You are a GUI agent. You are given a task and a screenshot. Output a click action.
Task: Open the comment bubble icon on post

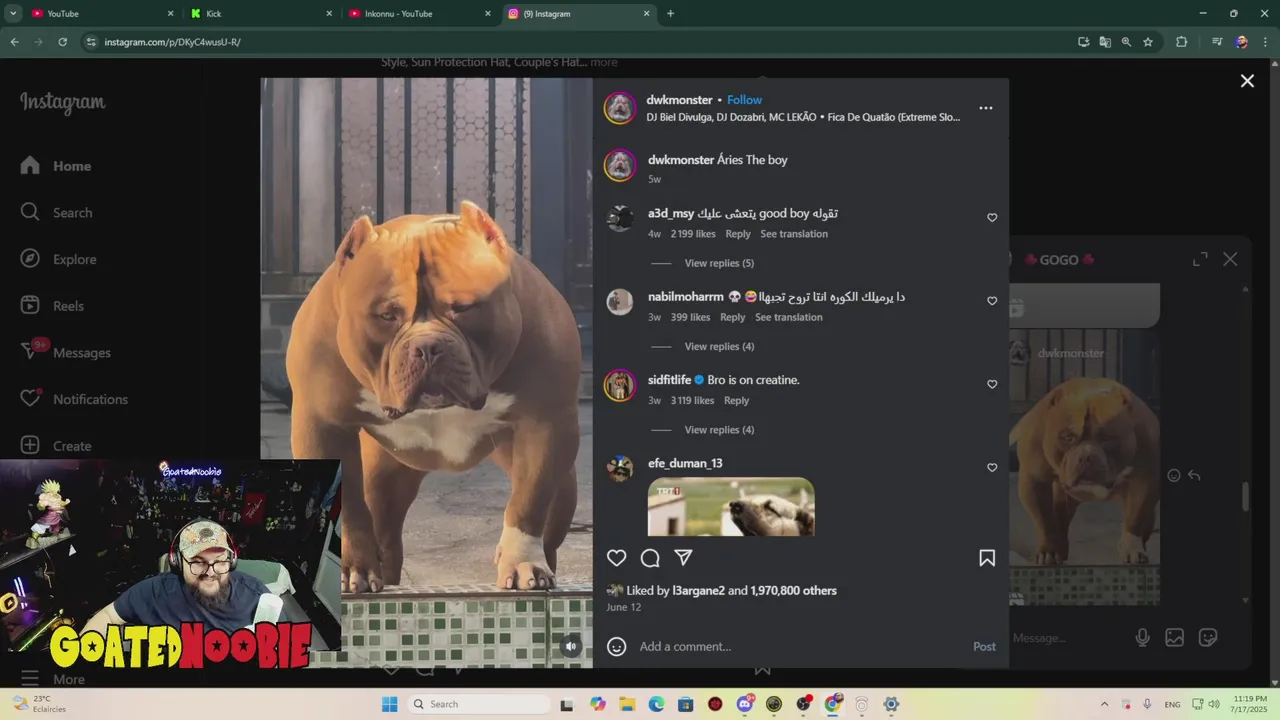[x=650, y=558]
